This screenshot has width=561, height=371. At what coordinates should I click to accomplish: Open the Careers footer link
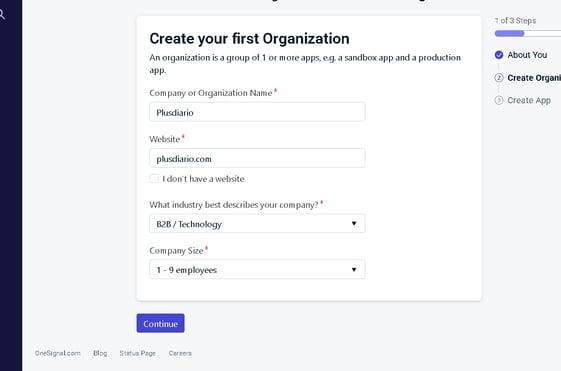tap(180, 353)
